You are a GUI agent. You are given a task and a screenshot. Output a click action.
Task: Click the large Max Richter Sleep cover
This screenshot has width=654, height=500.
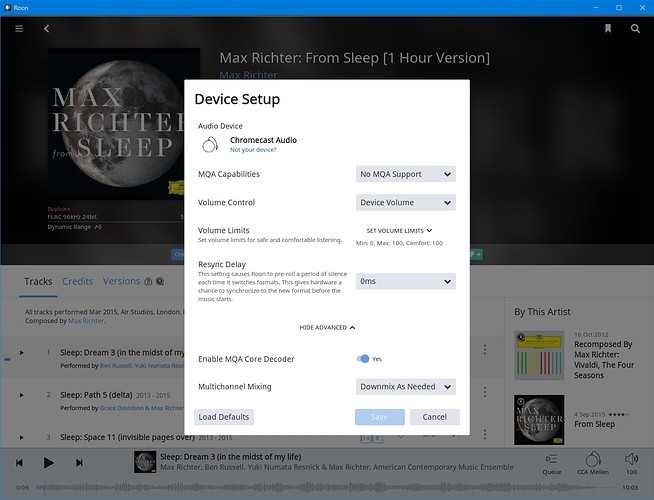[x=116, y=124]
